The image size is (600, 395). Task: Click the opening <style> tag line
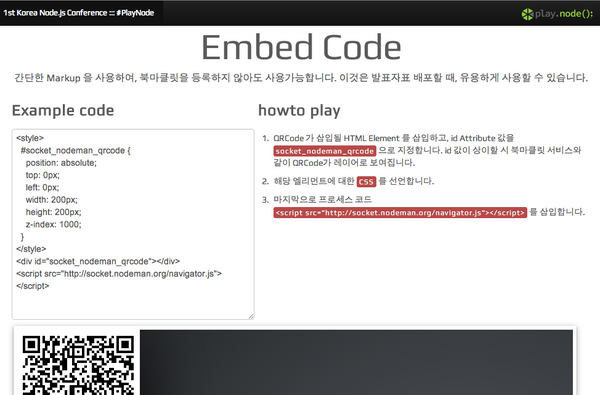[x=30, y=138]
